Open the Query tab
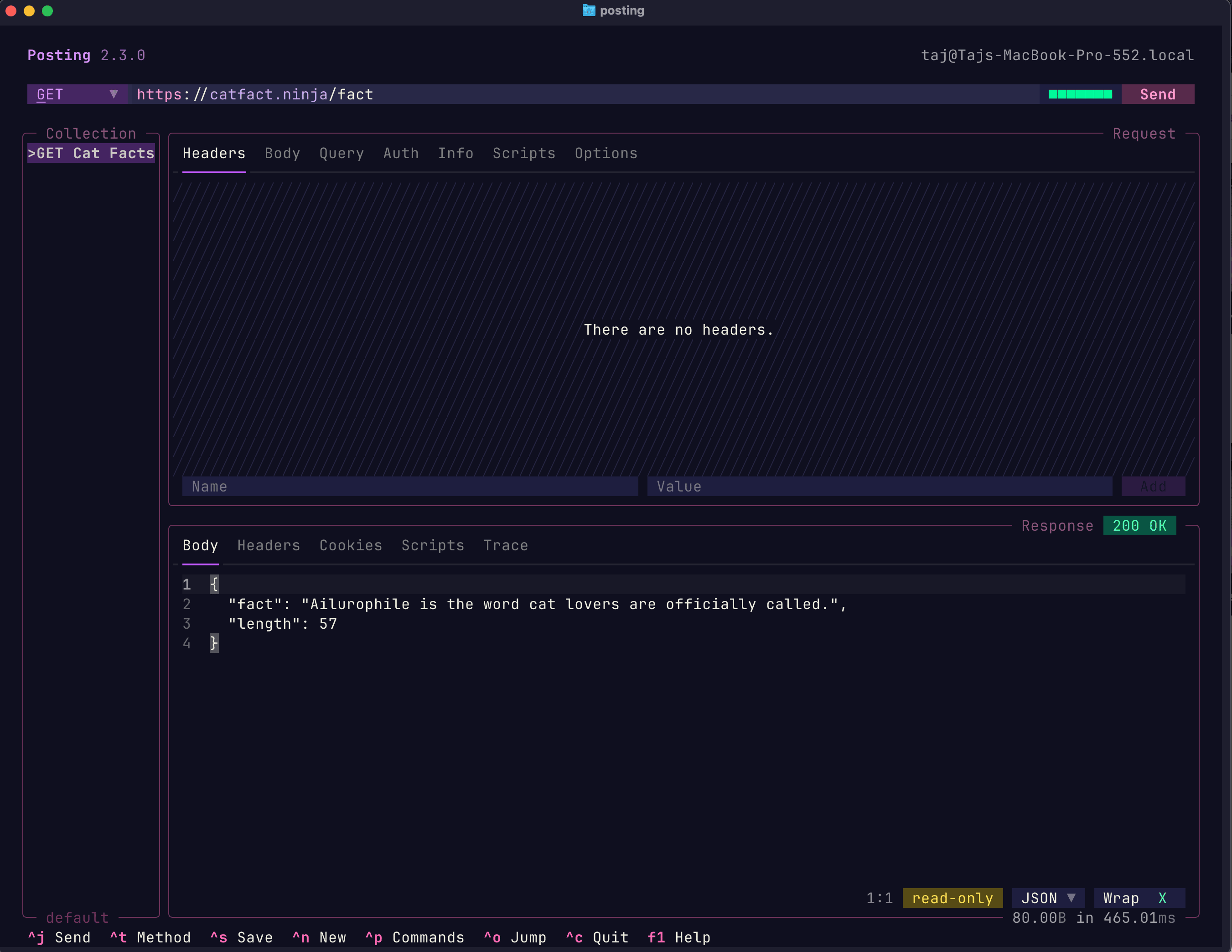The height and width of the screenshot is (952, 1232). tap(341, 153)
